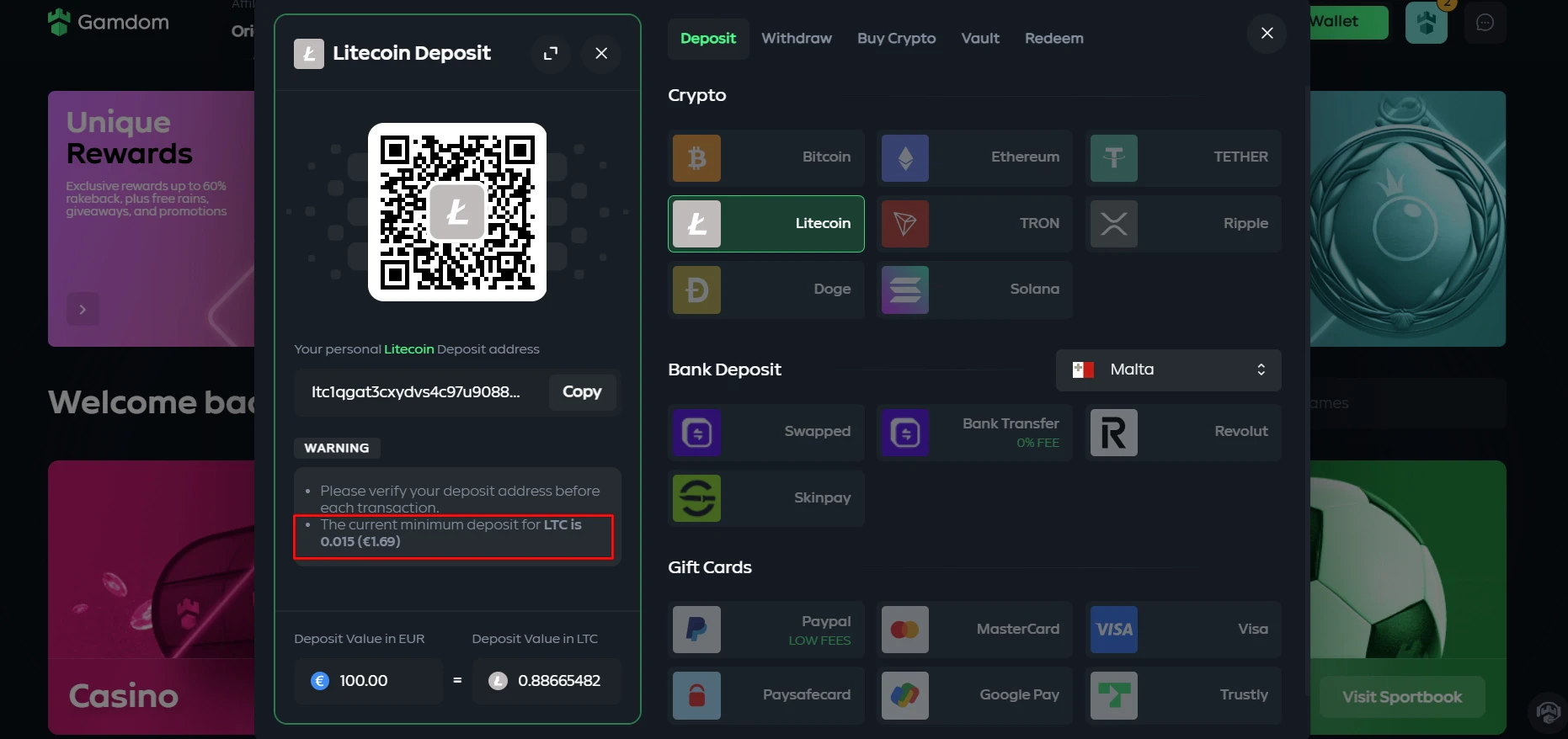This screenshot has height=739, width=1568.
Task: Edit the Deposit Value in EUR field
Action: (x=368, y=681)
